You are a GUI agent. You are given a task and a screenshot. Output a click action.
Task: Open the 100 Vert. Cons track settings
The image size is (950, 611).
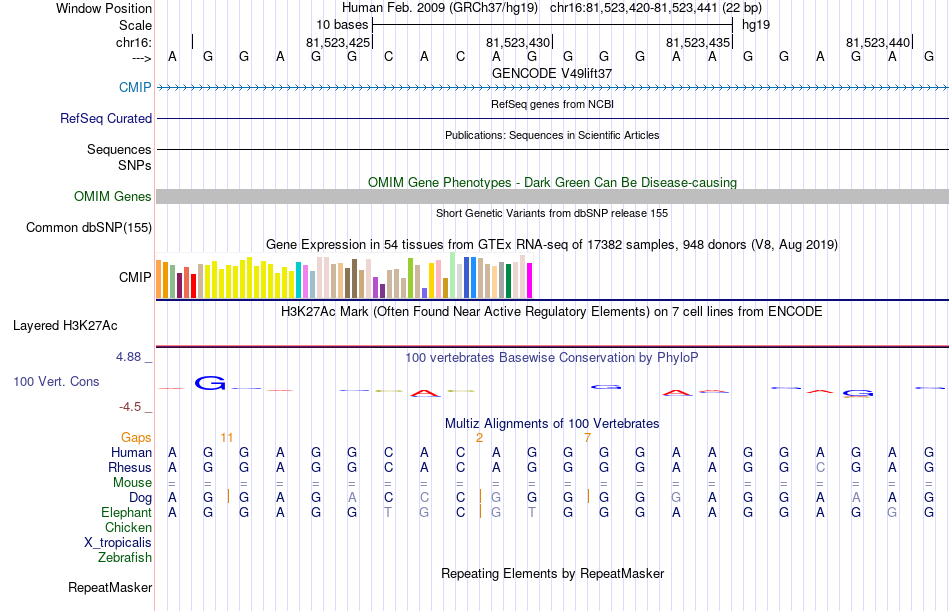tap(56, 381)
